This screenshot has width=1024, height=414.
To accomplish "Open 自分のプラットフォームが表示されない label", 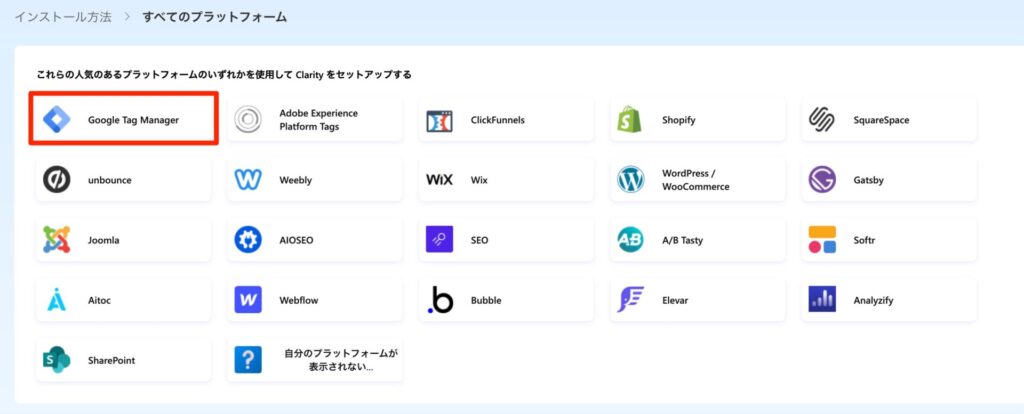I will [341, 360].
